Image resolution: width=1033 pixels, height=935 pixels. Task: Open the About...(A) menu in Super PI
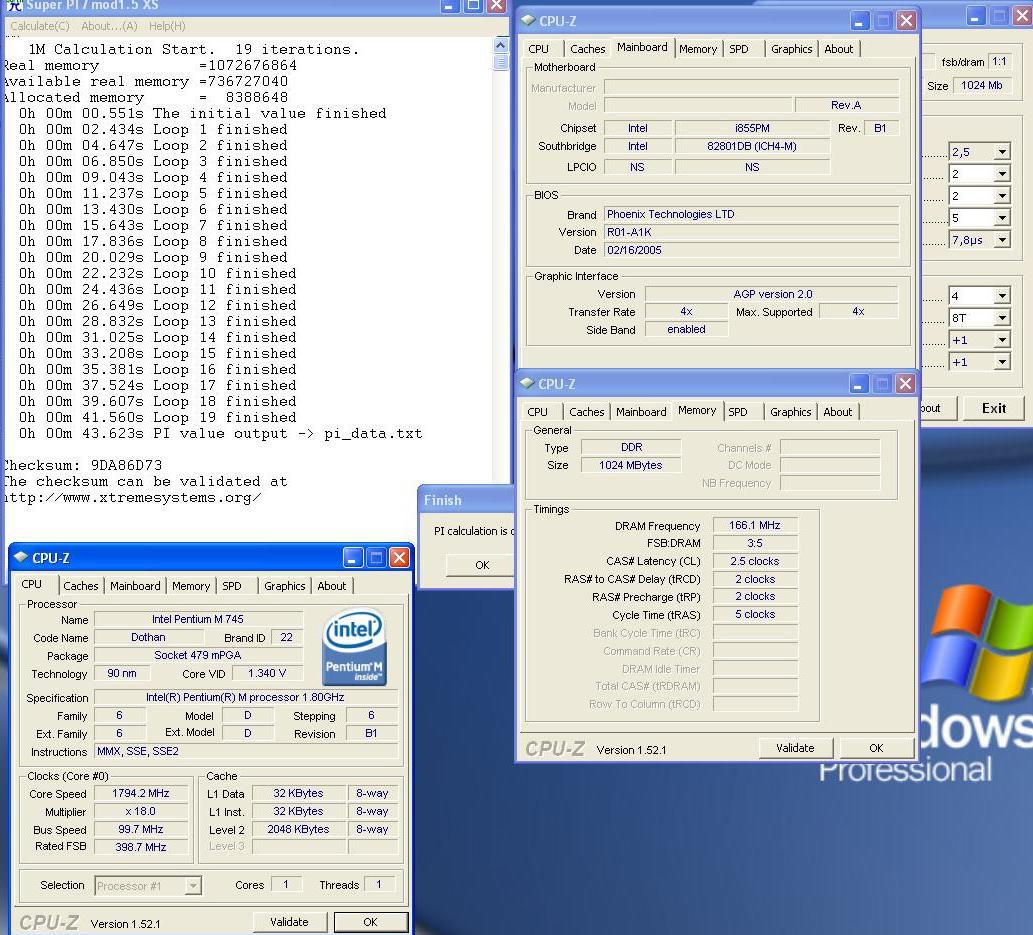click(109, 26)
